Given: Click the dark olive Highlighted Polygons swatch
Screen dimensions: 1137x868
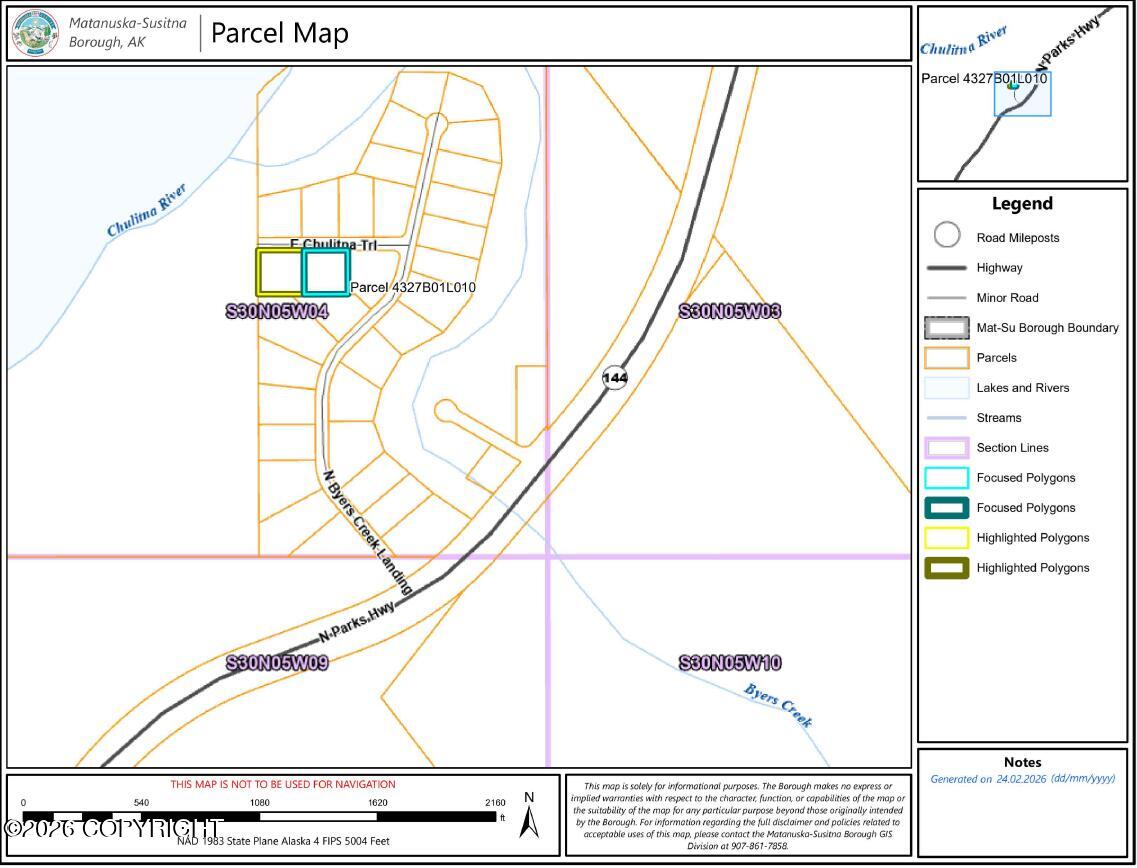Looking at the screenshot, I should click(946, 568).
